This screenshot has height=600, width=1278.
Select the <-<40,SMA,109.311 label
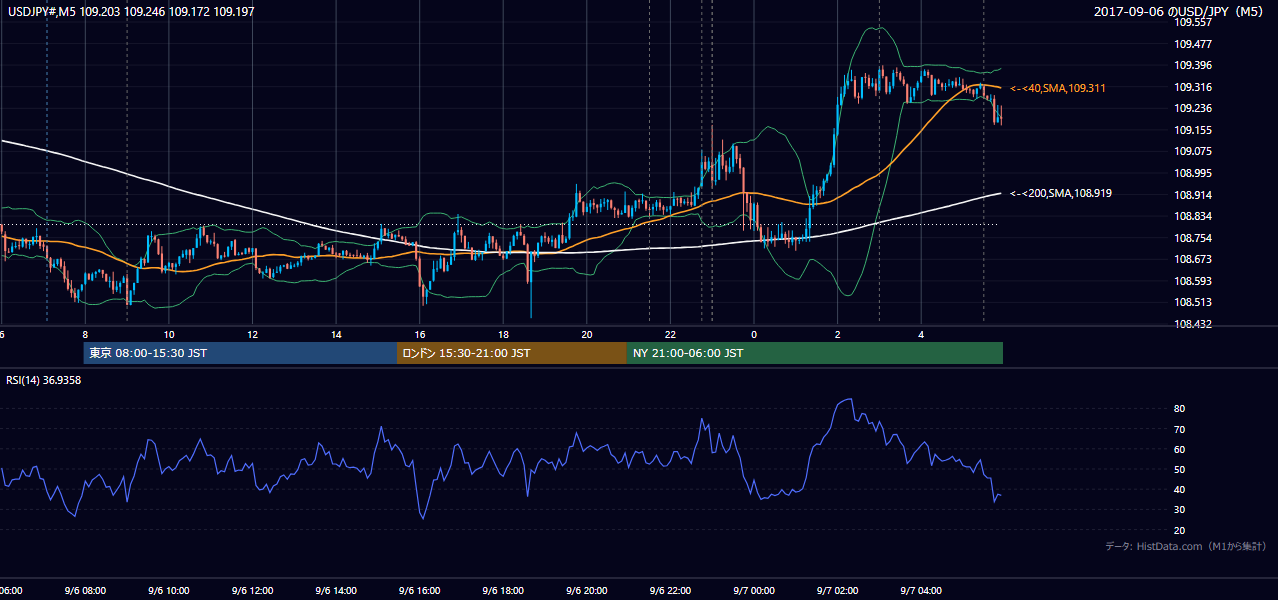point(1057,88)
